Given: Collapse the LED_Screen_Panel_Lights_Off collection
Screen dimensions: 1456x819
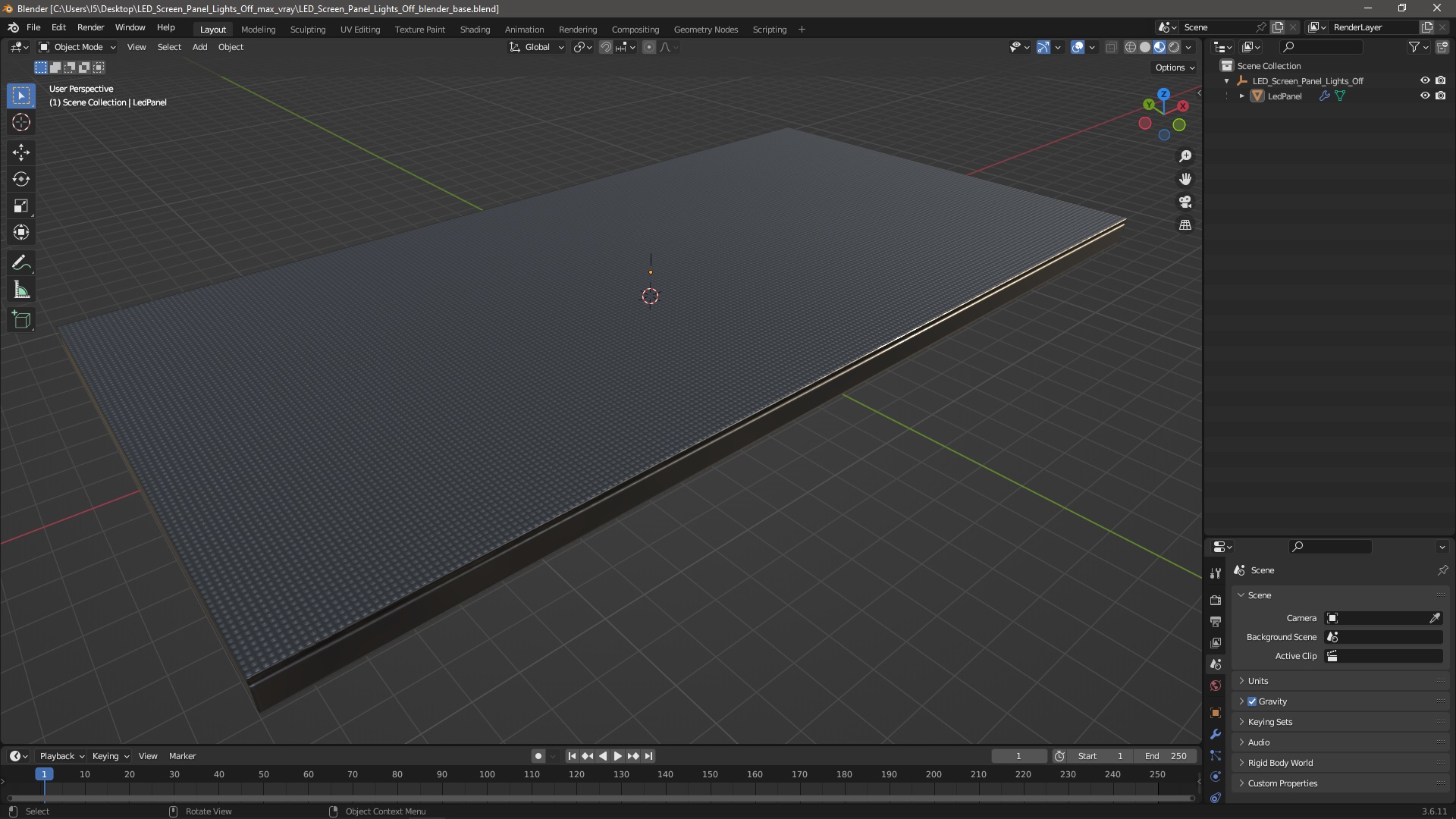Looking at the screenshot, I should pyautogui.click(x=1226, y=81).
